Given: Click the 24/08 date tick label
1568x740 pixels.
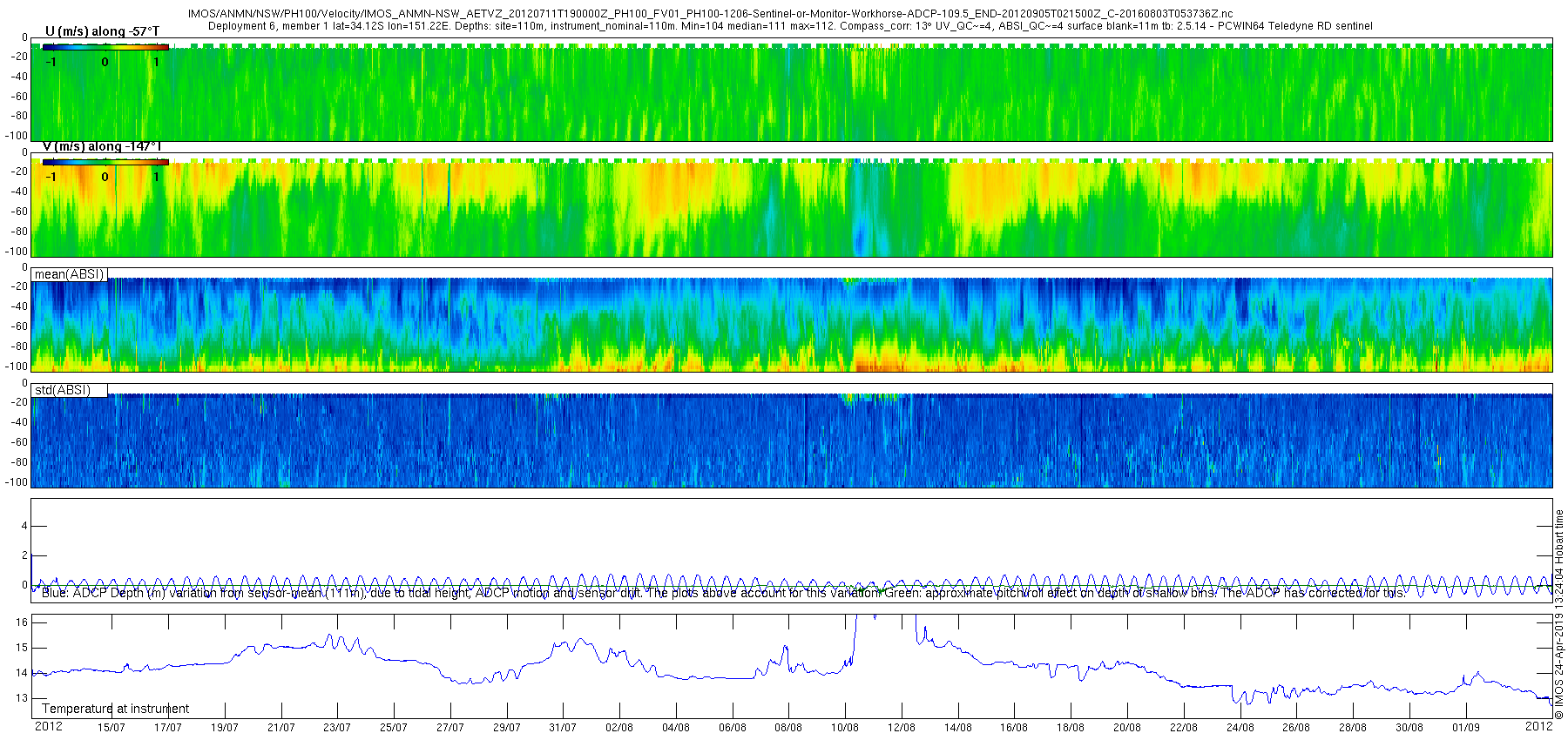Looking at the screenshot, I should (x=1240, y=728).
